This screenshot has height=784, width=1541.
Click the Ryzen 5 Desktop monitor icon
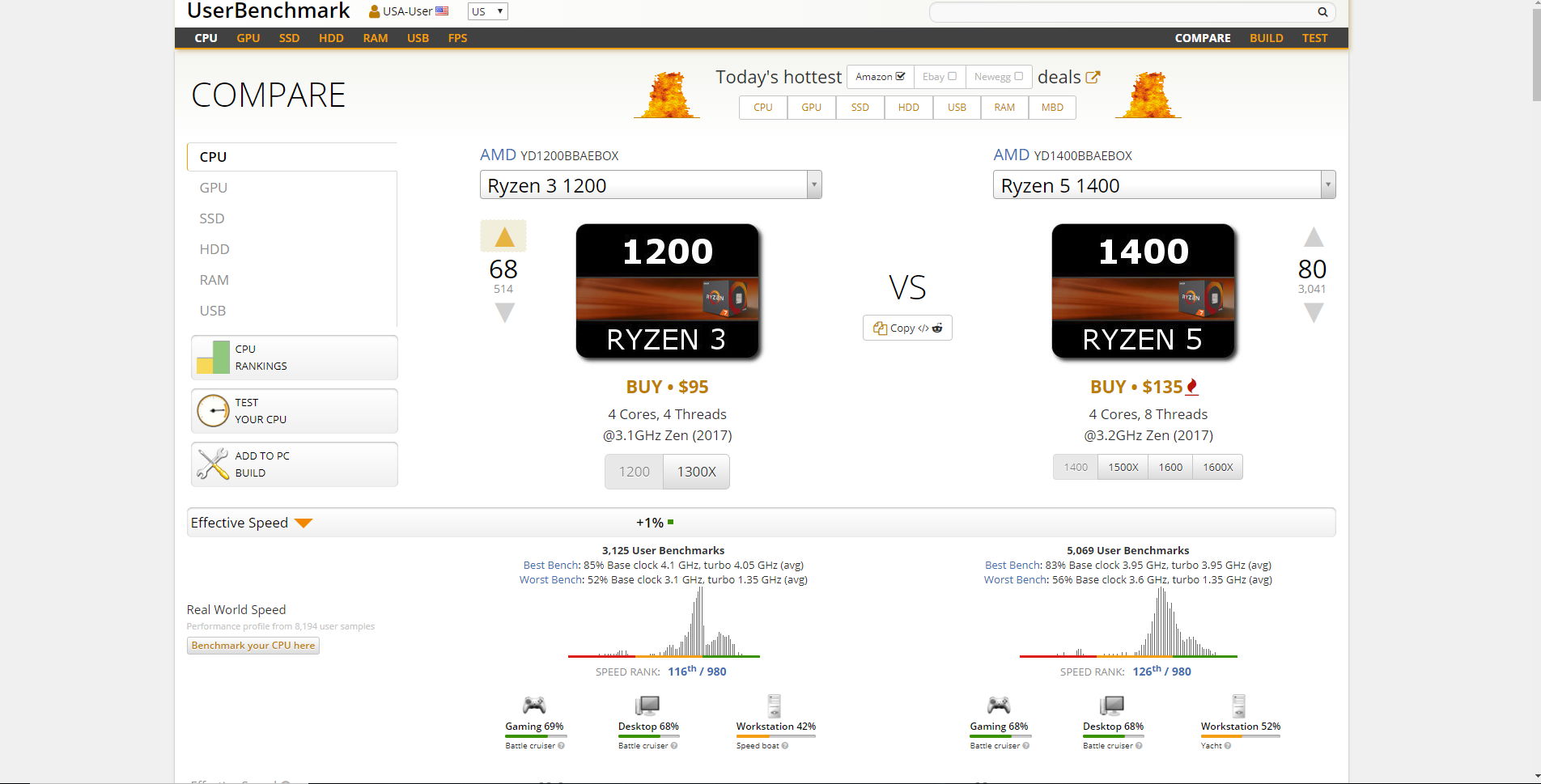pyautogui.click(x=1112, y=706)
